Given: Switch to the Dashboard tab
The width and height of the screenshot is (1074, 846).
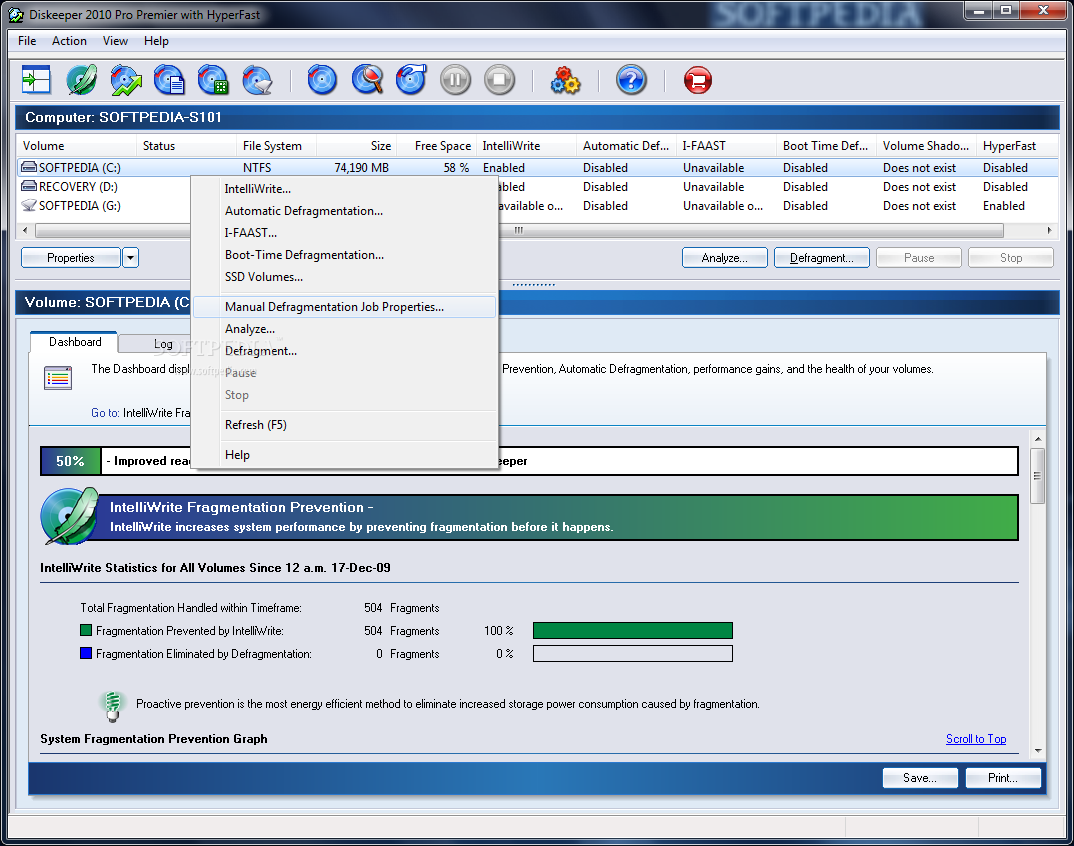Looking at the screenshot, I should pyautogui.click(x=75, y=342).
